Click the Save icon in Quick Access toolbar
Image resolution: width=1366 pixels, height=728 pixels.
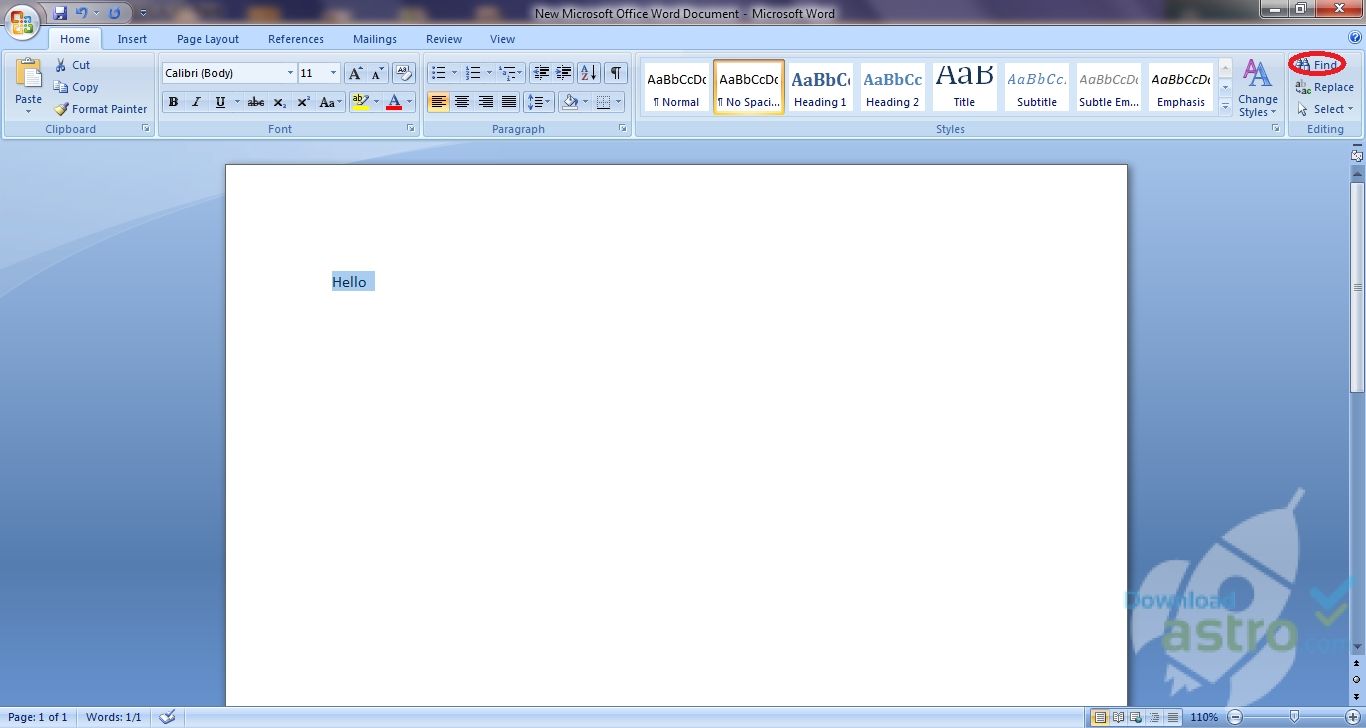(x=60, y=13)
